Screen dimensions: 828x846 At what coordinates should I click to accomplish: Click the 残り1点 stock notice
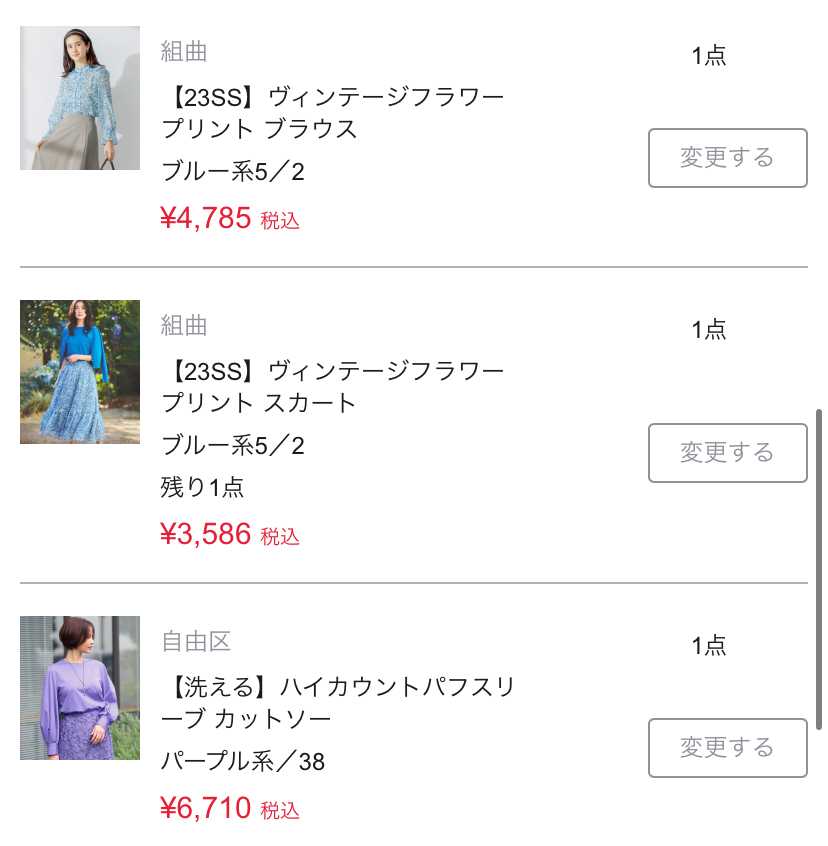click(202, 488)
